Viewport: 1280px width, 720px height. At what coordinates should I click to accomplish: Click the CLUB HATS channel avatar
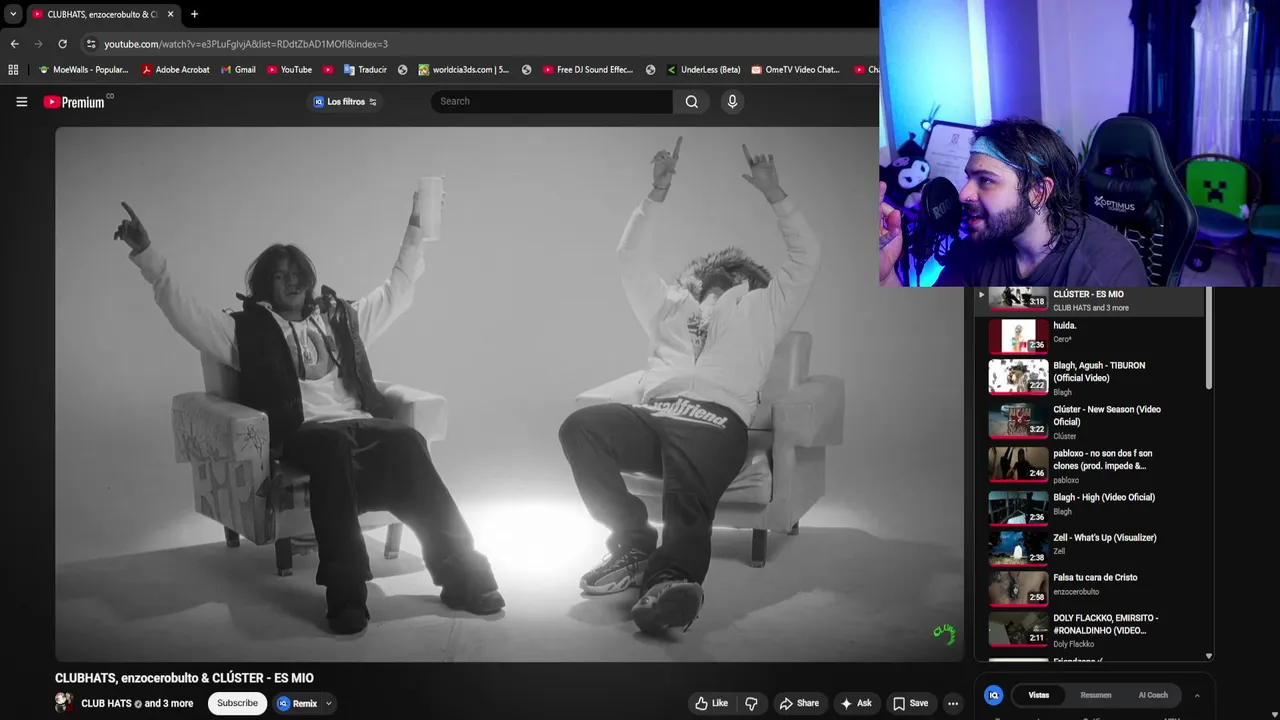tap(64, 702)
